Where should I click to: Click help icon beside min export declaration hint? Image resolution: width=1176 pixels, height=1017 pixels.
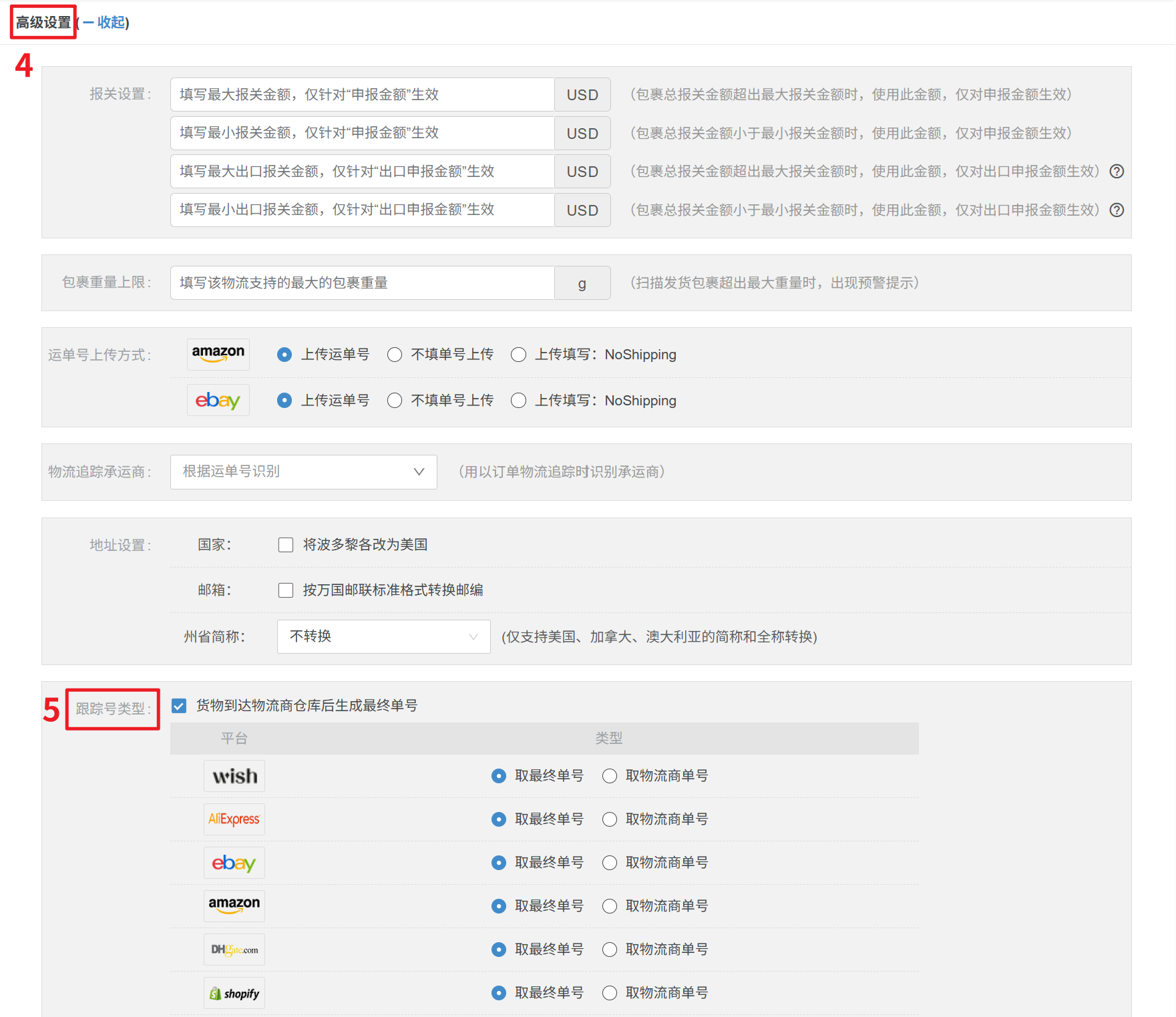point(1117,210)
